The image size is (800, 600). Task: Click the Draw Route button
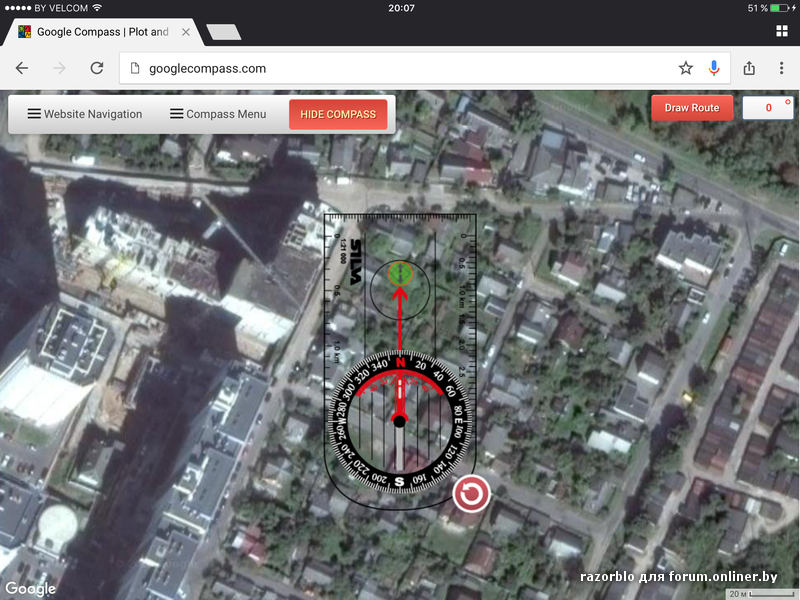(692, 108)
